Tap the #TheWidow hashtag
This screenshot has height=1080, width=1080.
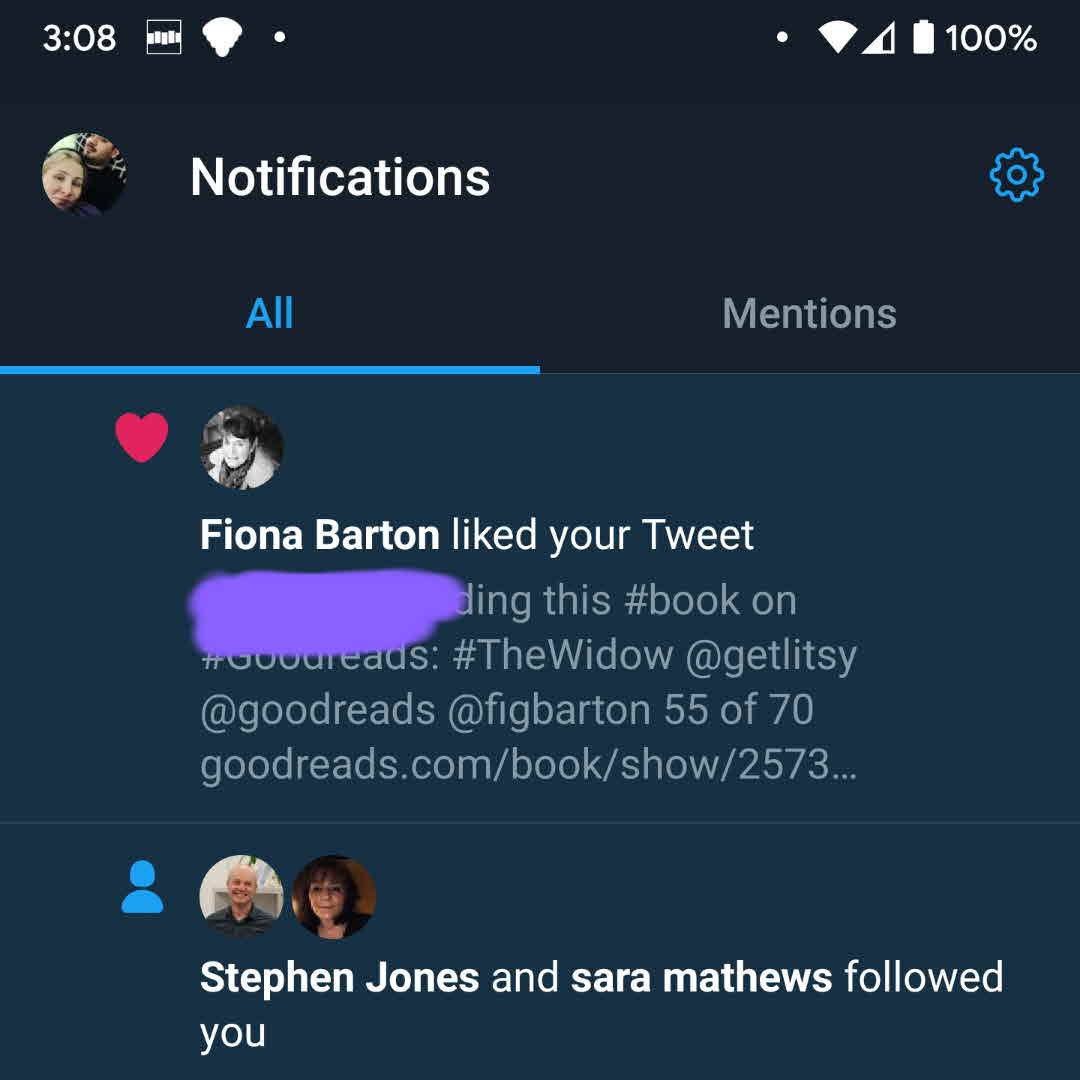[x=563, y=655]
